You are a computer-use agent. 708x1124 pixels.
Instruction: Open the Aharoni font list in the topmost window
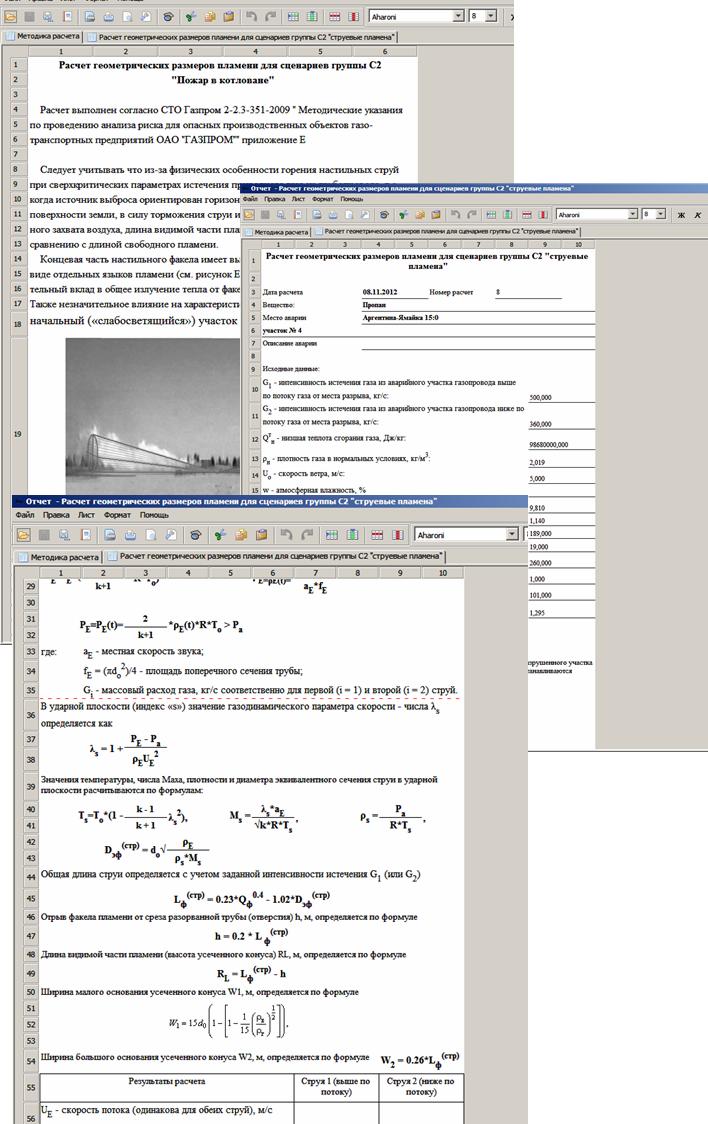click(x=458, y=17)
